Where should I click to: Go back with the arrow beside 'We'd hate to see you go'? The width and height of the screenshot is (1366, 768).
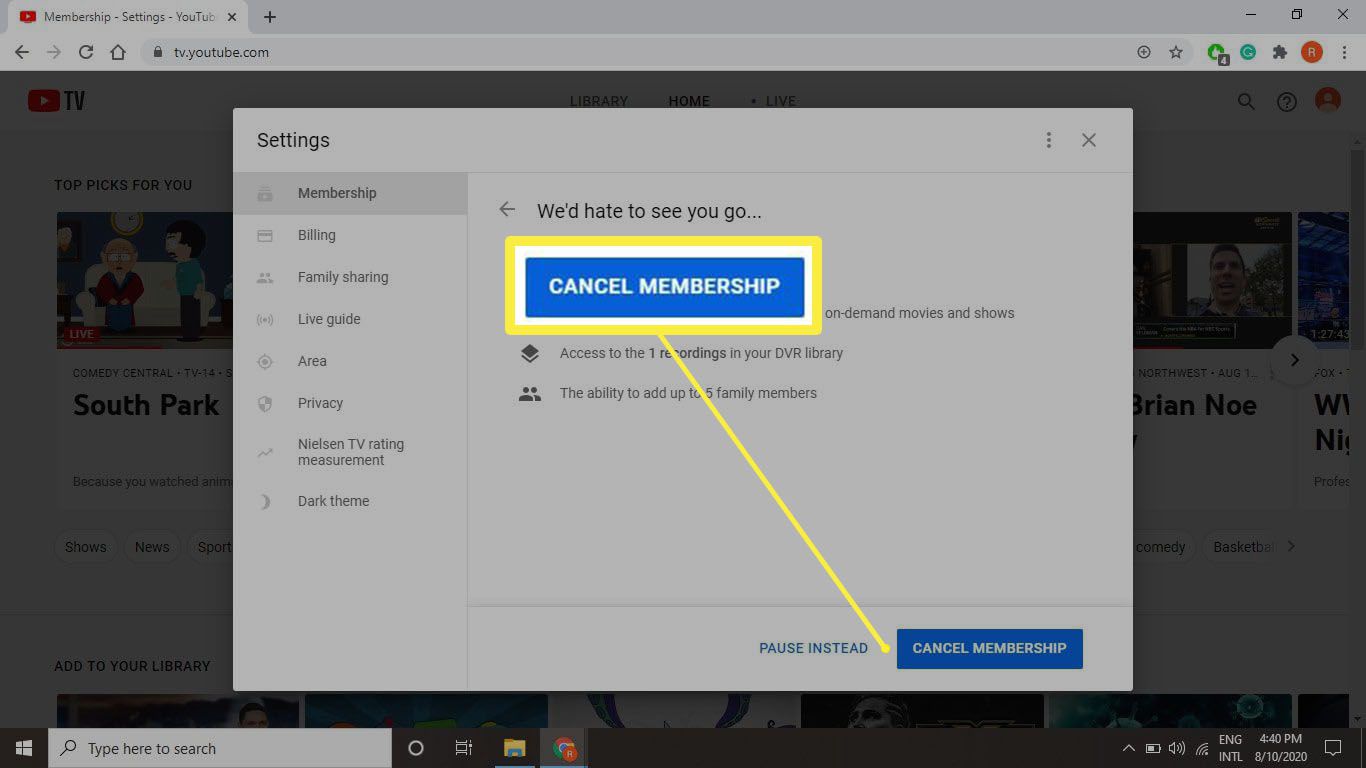pyautogui.click(x=507, y=209)
